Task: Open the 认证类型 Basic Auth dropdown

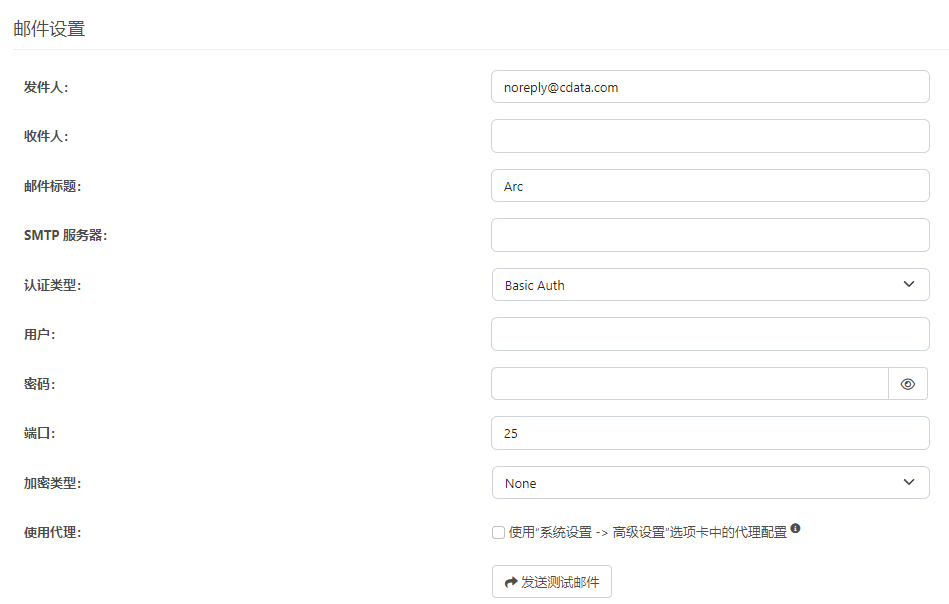Action: pos(710,285)
